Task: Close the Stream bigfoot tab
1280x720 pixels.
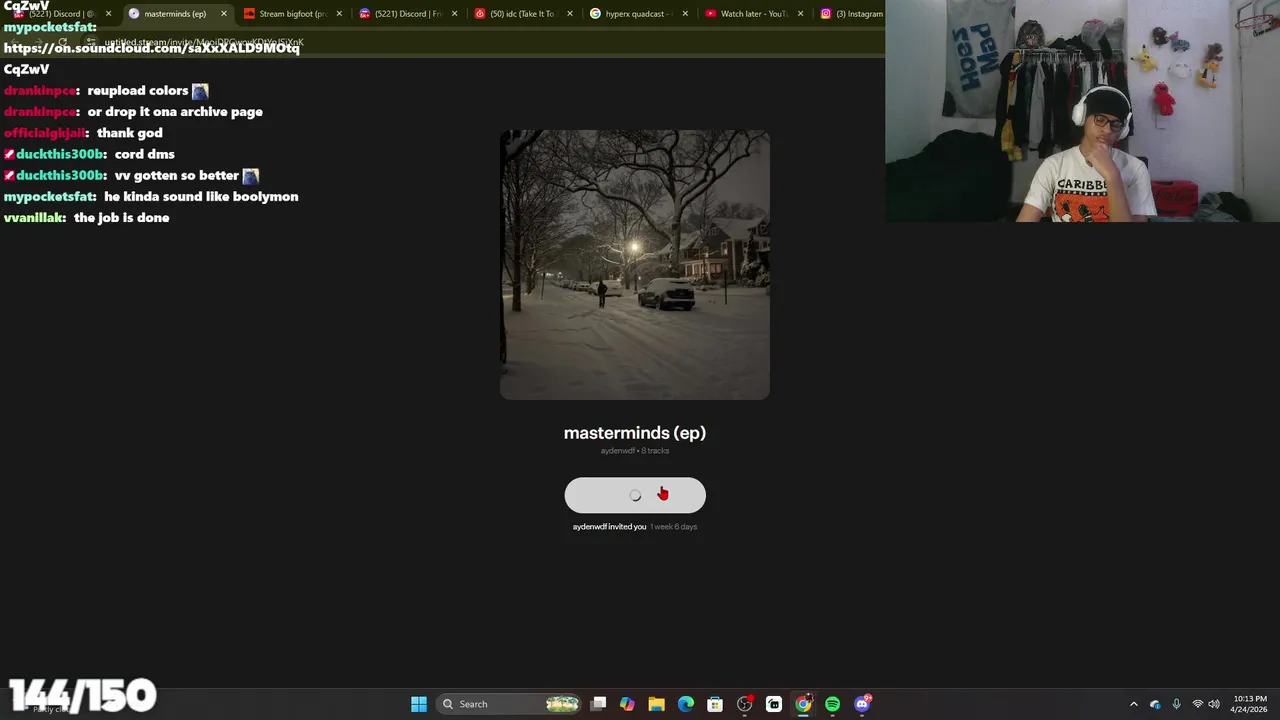Action: (340, 14)
